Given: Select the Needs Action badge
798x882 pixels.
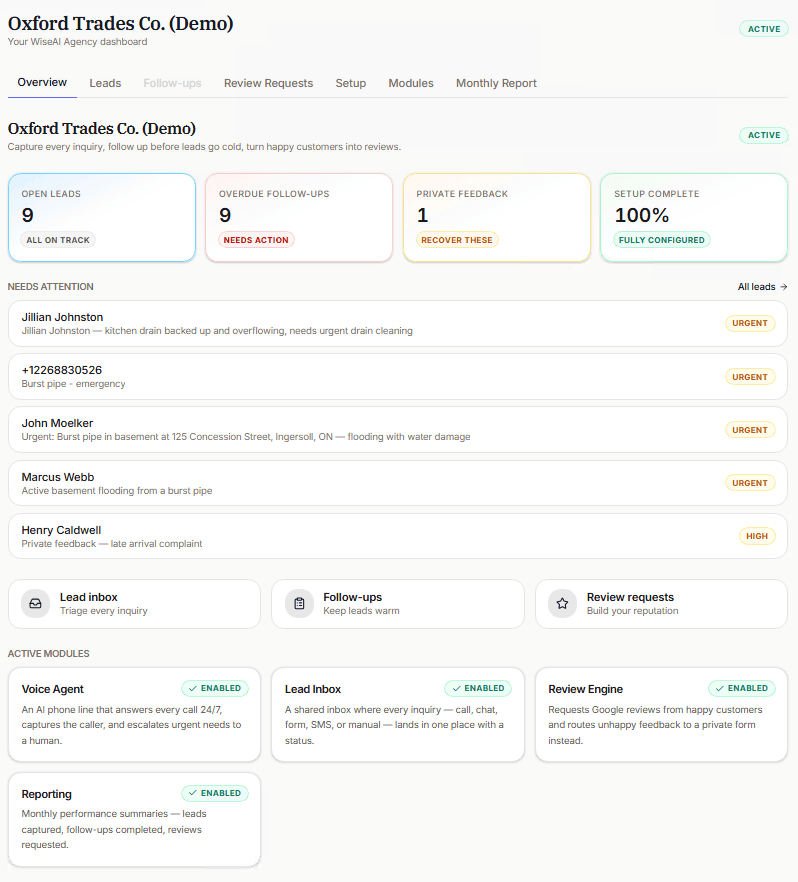Looking at the screenshot, I should point(256,240).
